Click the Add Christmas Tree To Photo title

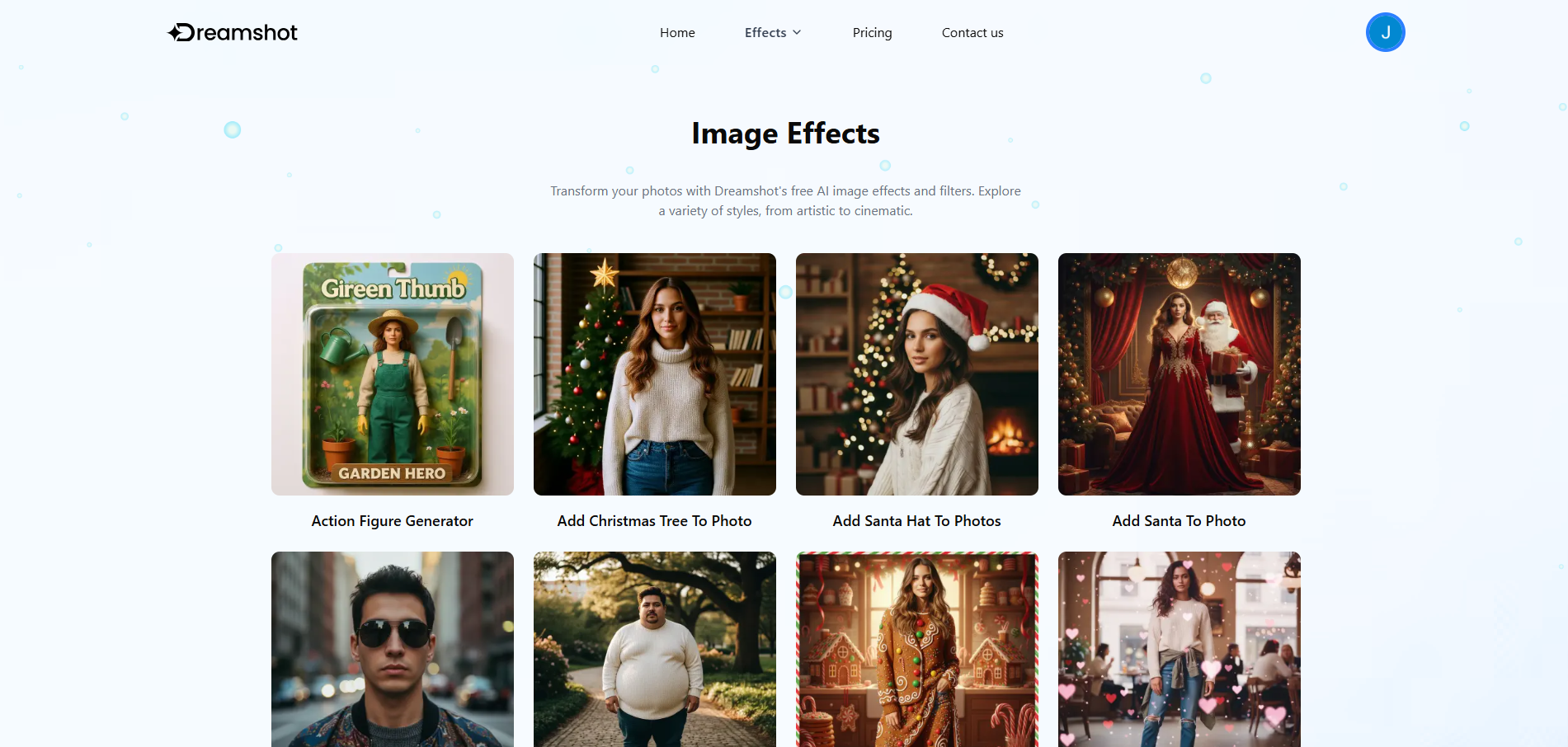(655, 521)
